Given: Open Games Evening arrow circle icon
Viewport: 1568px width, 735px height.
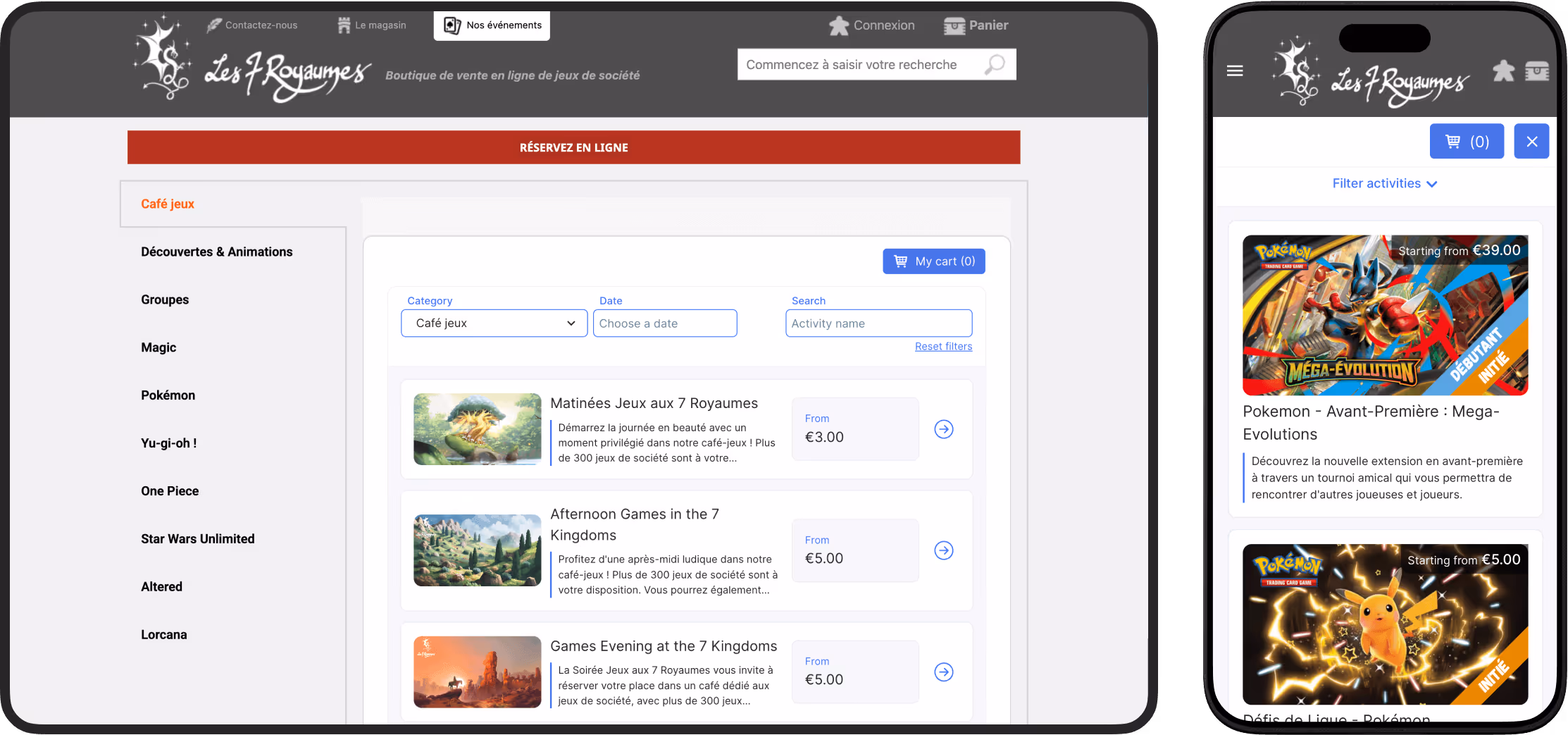Looking at the screenshot, I should (x=944, y=672).
